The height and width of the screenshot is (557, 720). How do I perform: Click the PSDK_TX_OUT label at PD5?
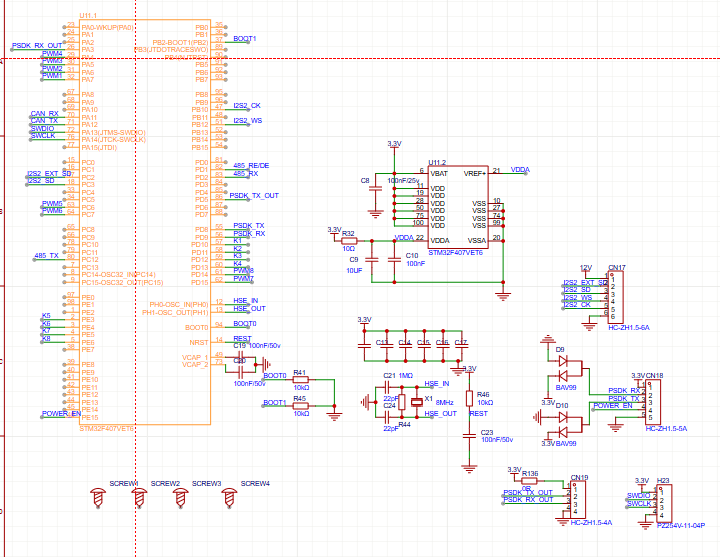(254, 196)
